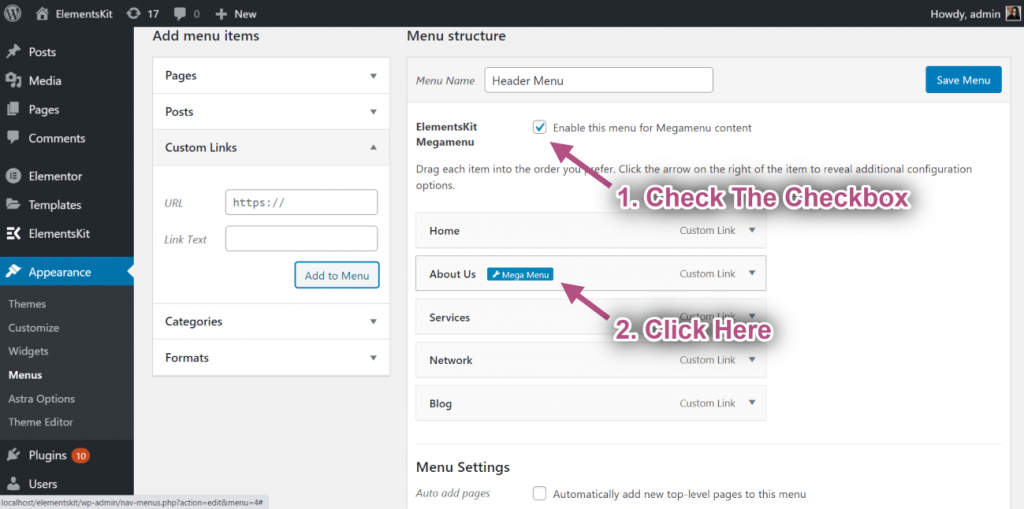The image size is (1024, 509).
Task: Check Automatically add new top-level pages
Action: point(540,493)
